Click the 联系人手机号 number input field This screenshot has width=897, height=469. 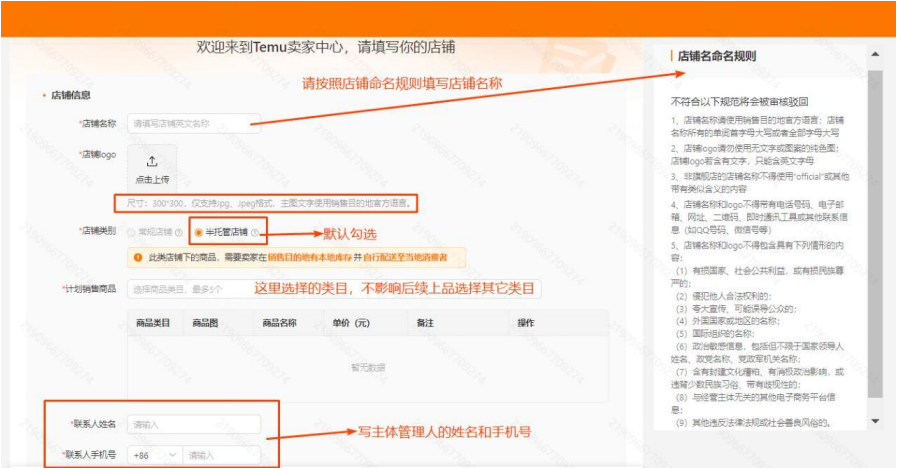coord(222,455)
